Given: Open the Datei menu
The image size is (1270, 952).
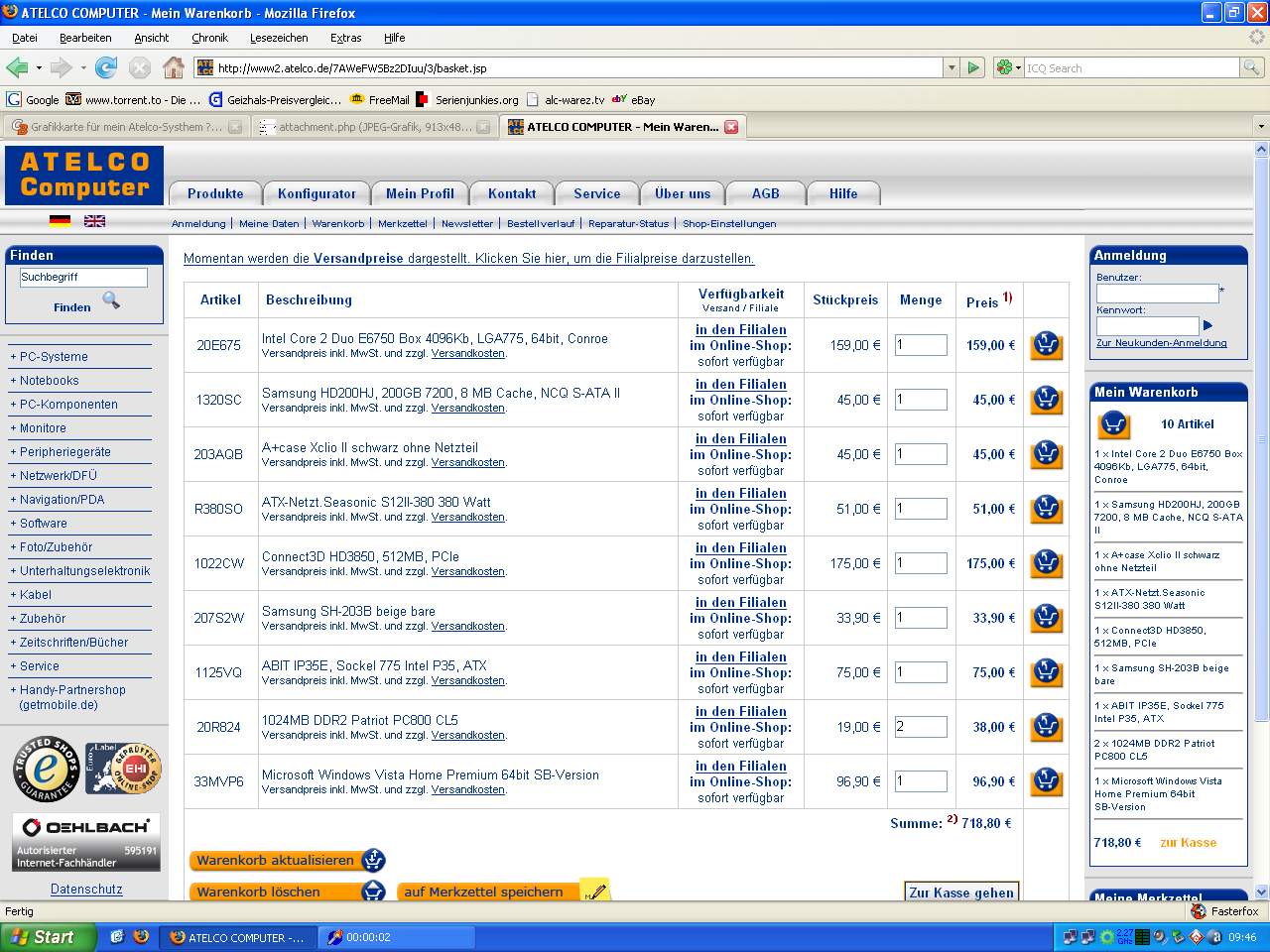Looking at the screenshot, I should tap(25, 38).
